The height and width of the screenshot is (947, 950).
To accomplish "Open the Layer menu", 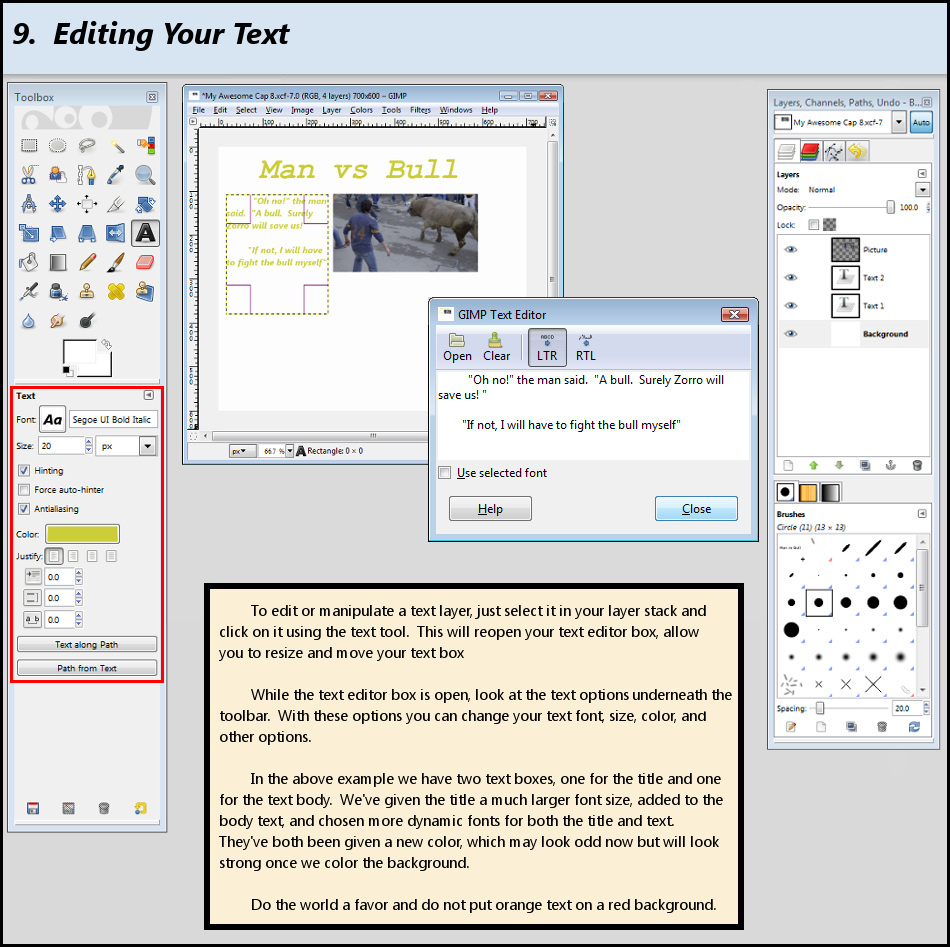I will [331, 110].
